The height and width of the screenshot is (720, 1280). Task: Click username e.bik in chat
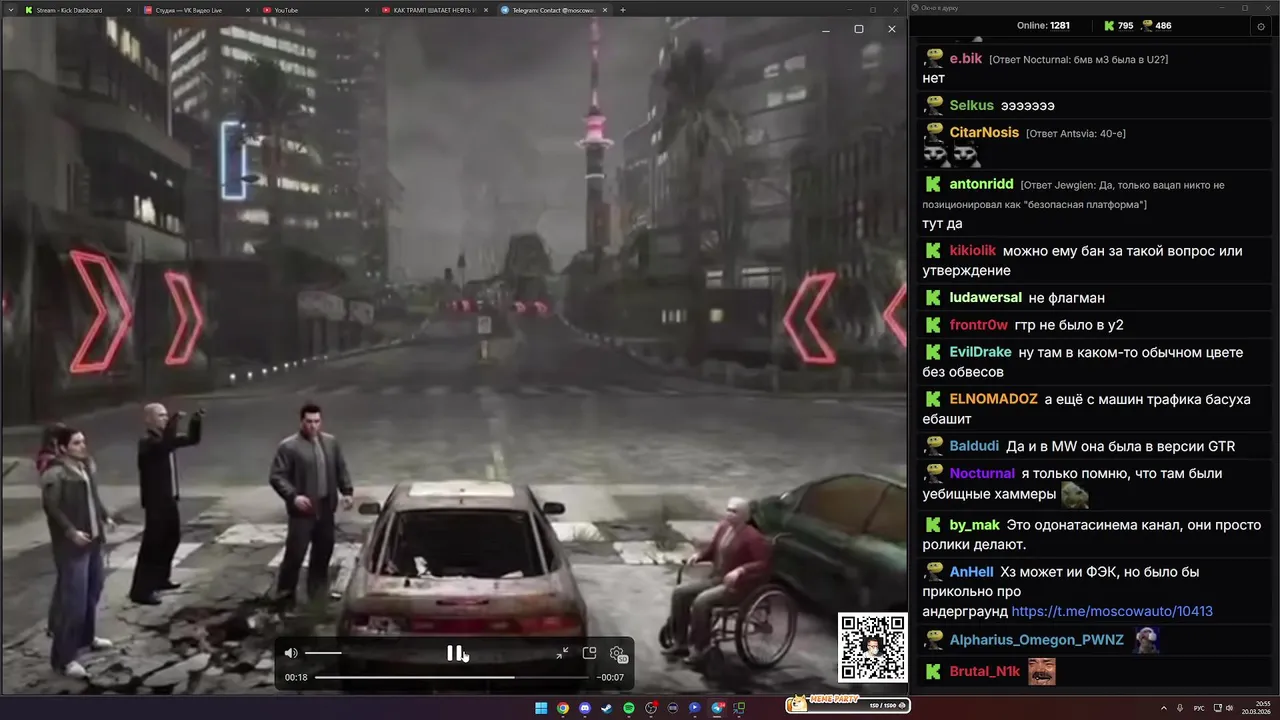[x=966, y=59]
